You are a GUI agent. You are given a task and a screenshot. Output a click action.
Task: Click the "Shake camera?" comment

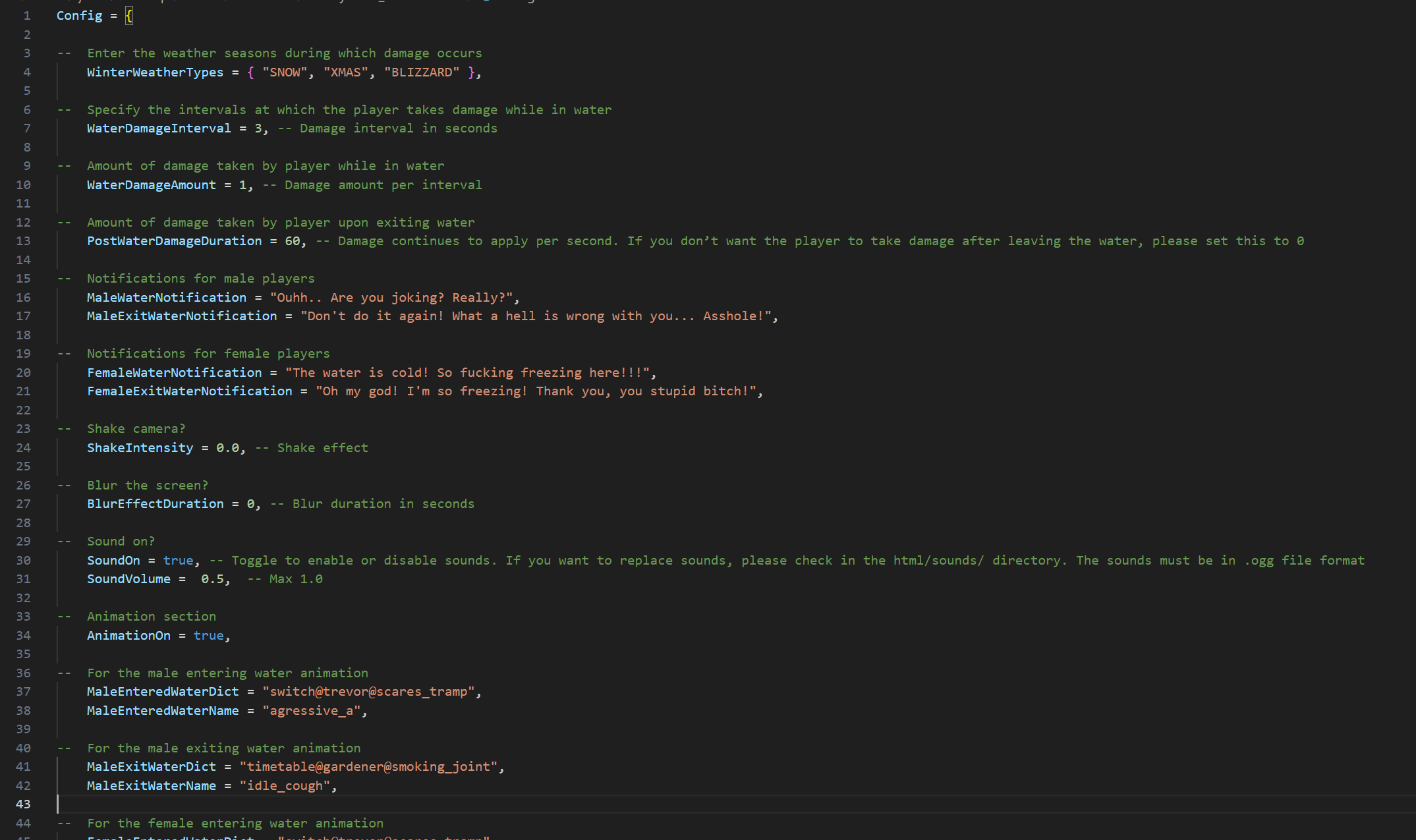click(136, 429)
